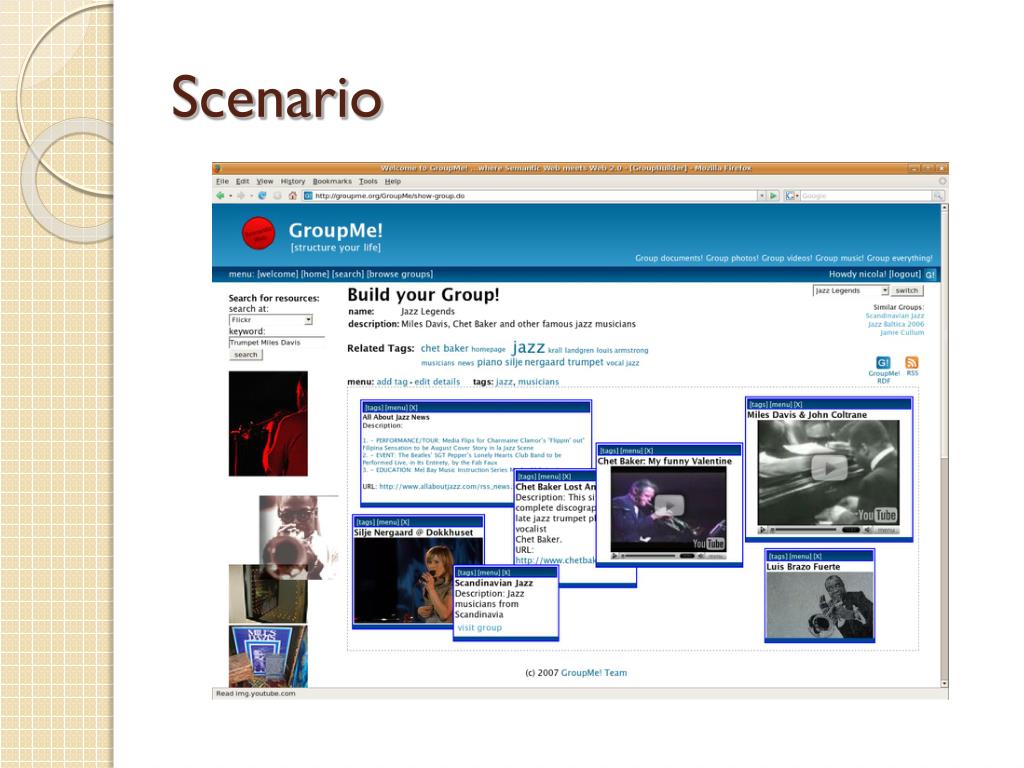Click the switch button
This screenshot has height=768, width=1024.
906,291
